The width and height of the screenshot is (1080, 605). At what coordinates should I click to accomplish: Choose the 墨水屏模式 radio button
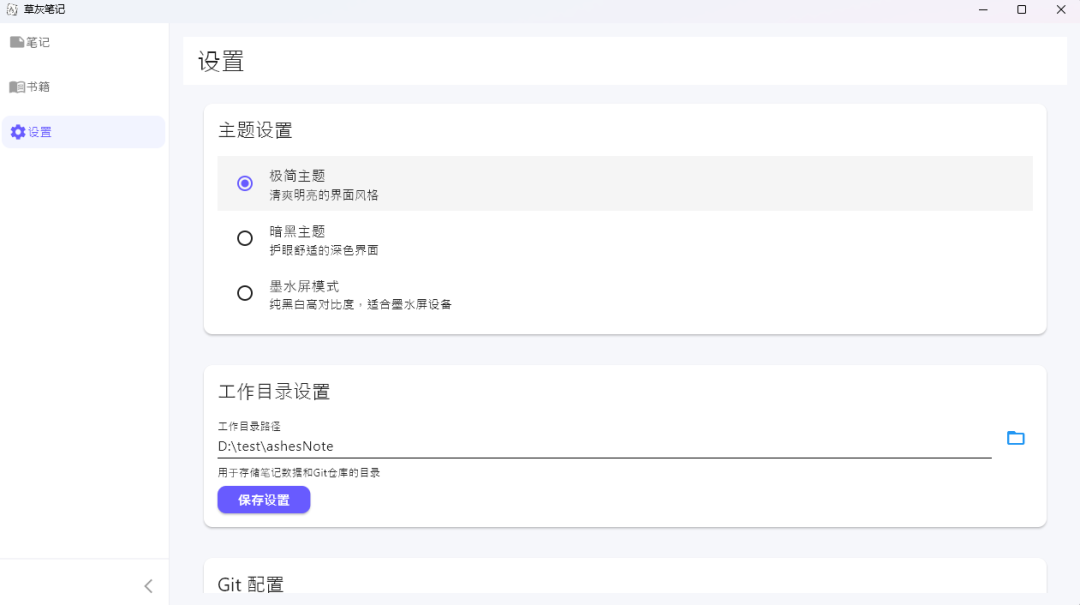click(x=245, y=293)
